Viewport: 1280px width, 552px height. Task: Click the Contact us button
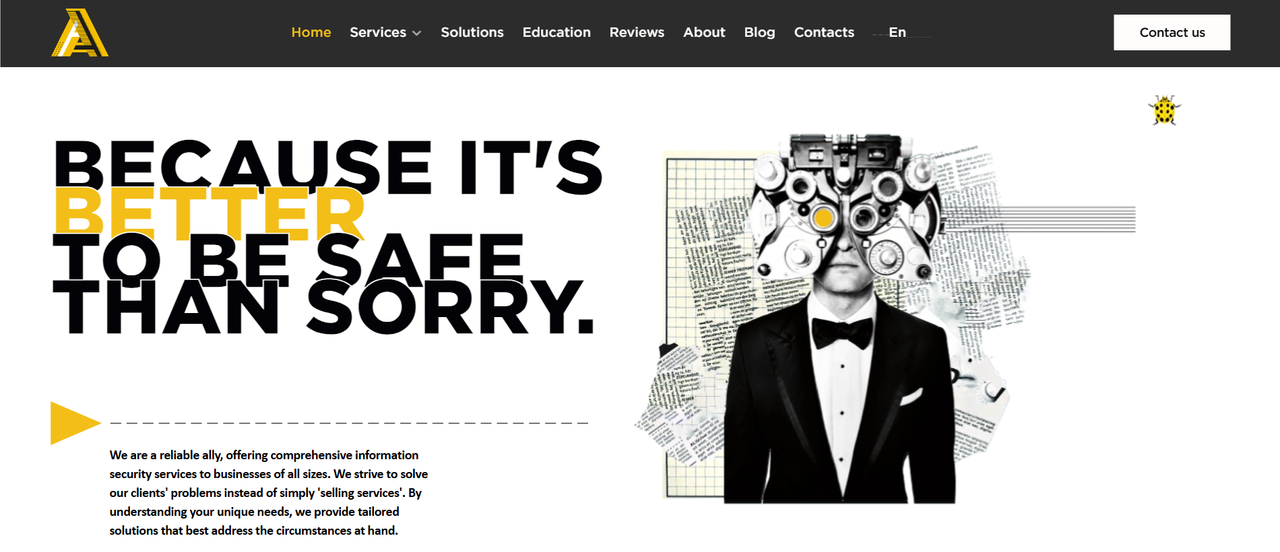(x=1172, y=32)
